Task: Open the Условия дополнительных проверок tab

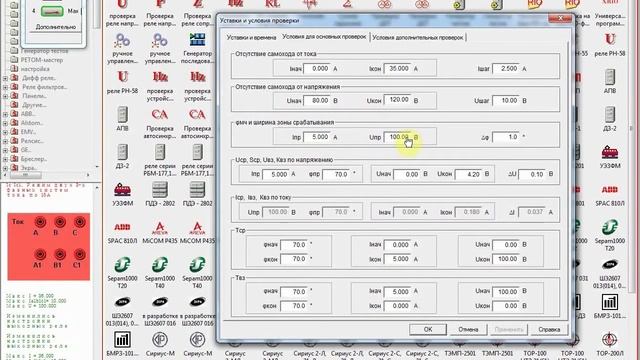Action: 418,37
